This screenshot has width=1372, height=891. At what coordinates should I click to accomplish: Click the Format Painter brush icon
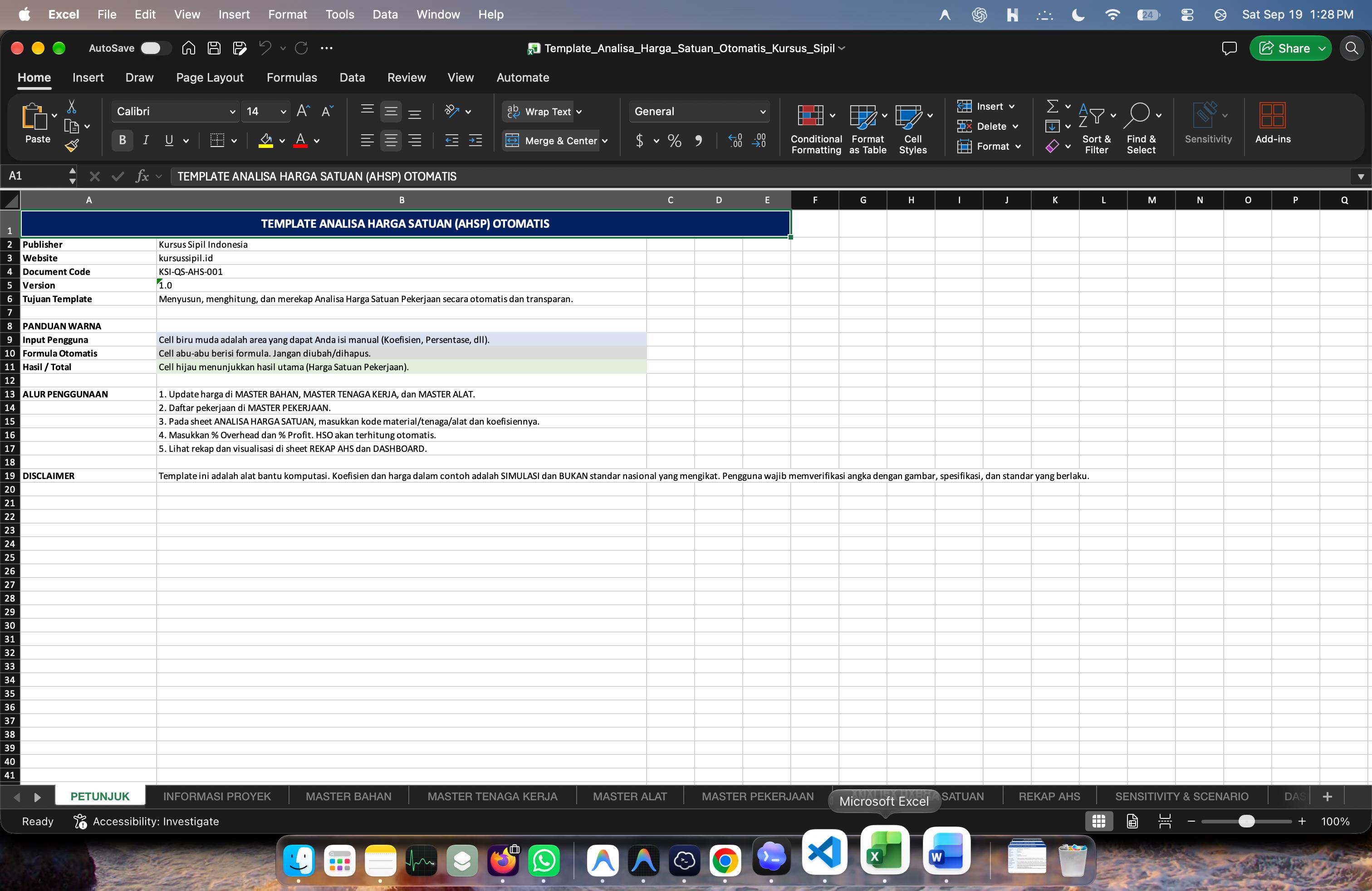pyautogui.click(x=72, y=145)
